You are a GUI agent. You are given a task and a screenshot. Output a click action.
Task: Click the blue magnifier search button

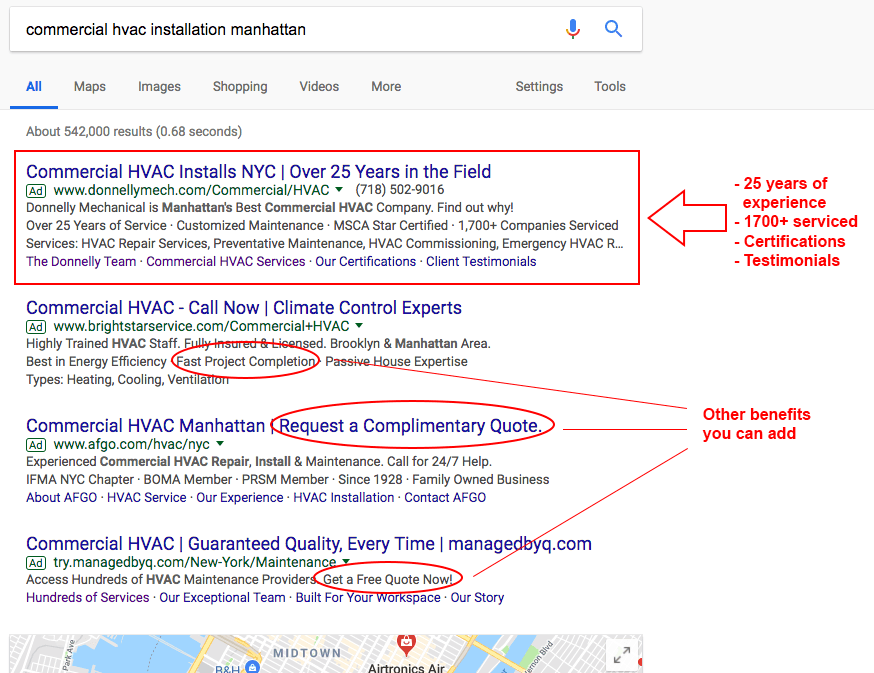pos(613,28)
